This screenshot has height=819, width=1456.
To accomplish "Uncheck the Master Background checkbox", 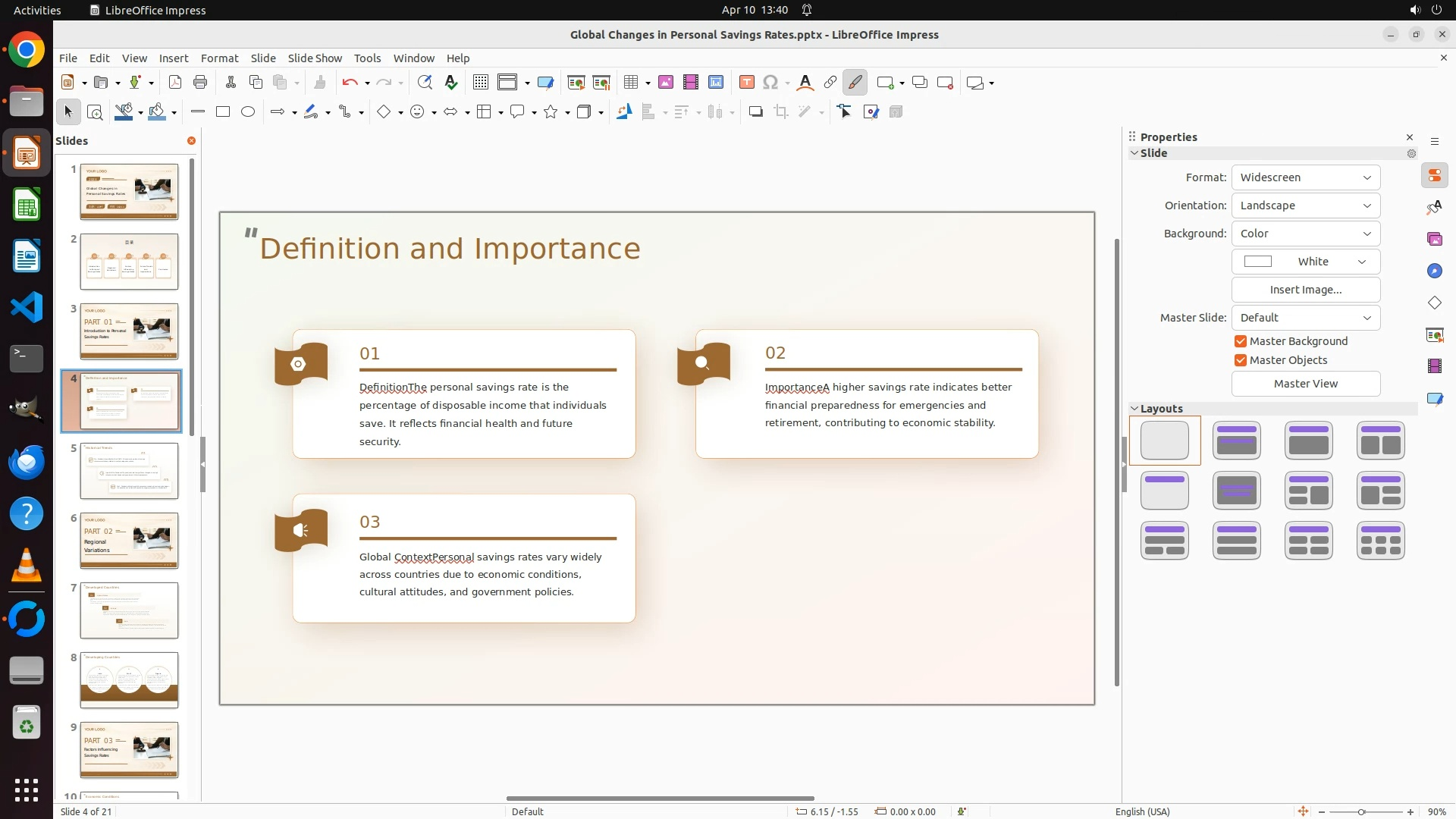I will pos(1241,341).
